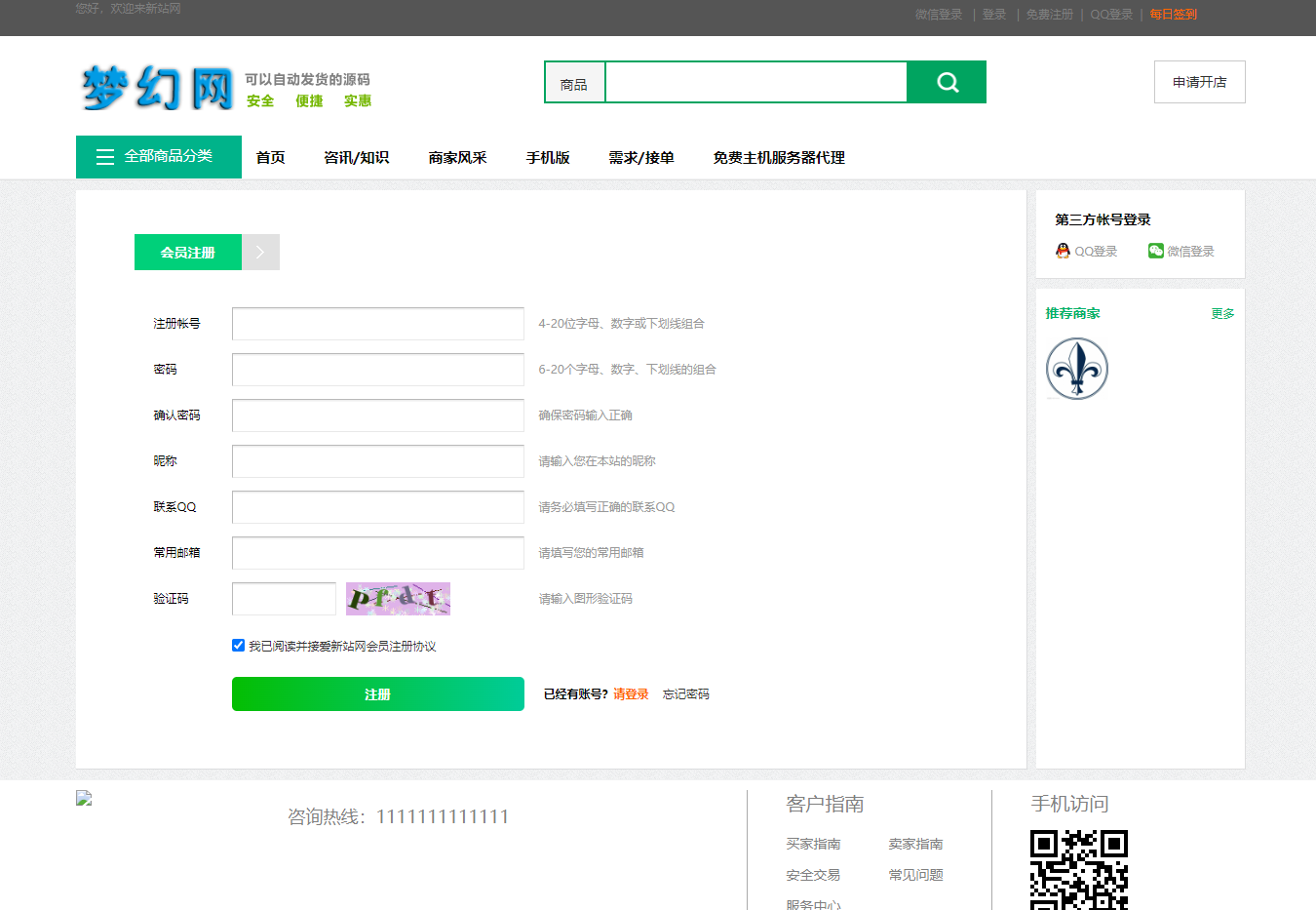This screenshot has height=910, width=1316.
Task: Click the hamburger icon beside 全部商品分类
Action: coord(105,157)
